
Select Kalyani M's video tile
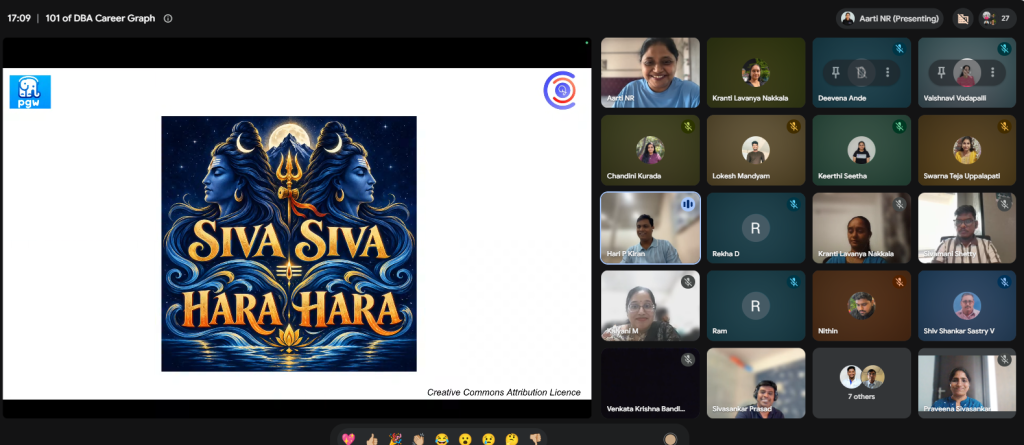coord(650,306)
